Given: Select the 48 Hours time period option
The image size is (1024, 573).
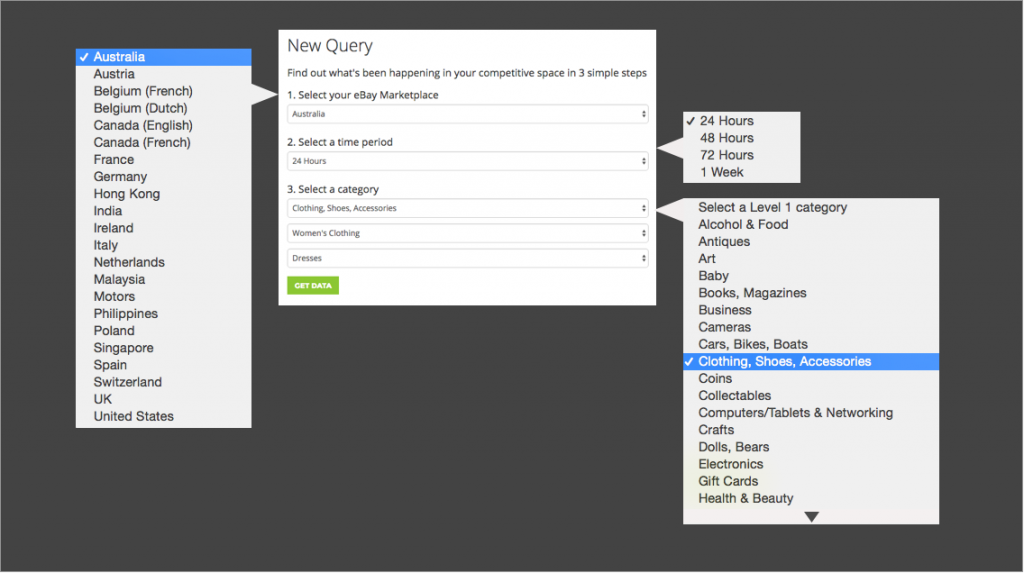Looking at the screenshot, I should click(x=741, y=138).
